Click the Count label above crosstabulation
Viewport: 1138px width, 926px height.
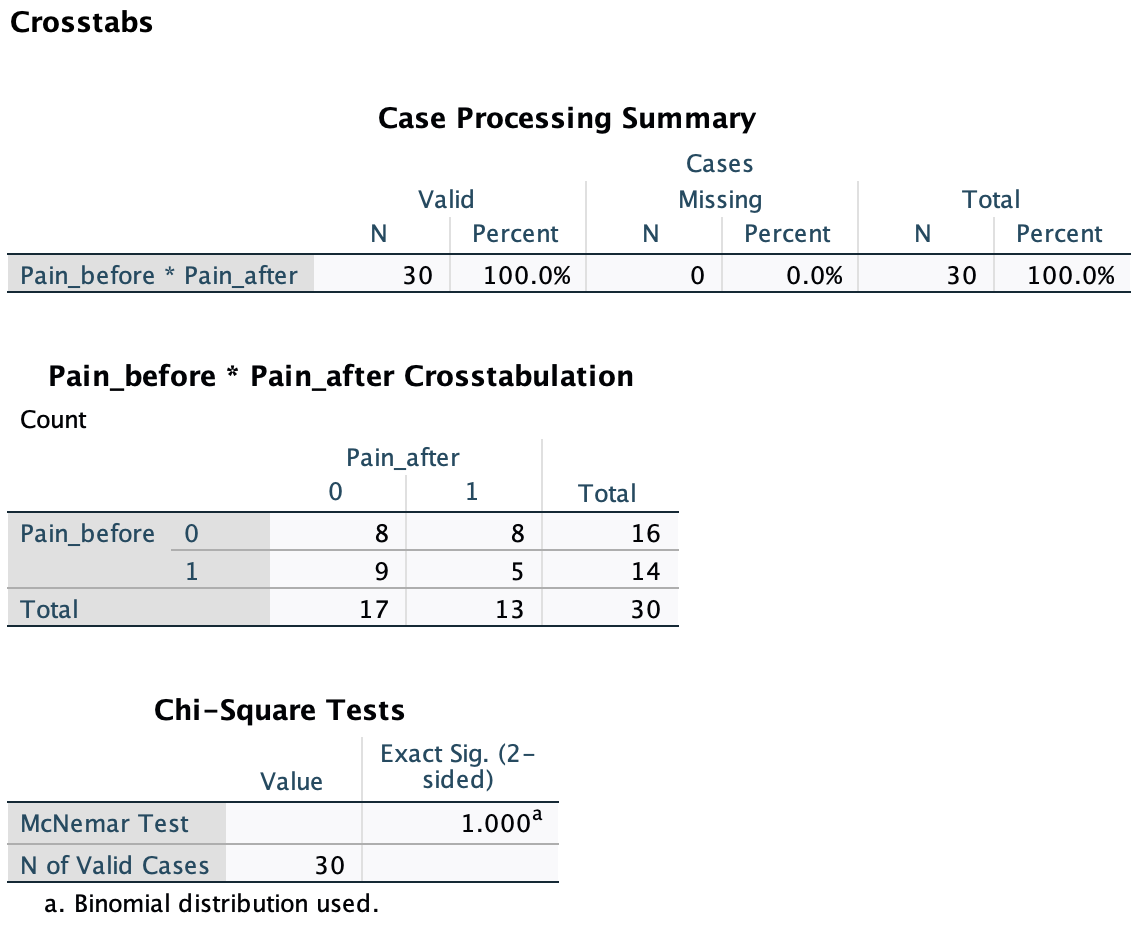(x=53, y=419)
